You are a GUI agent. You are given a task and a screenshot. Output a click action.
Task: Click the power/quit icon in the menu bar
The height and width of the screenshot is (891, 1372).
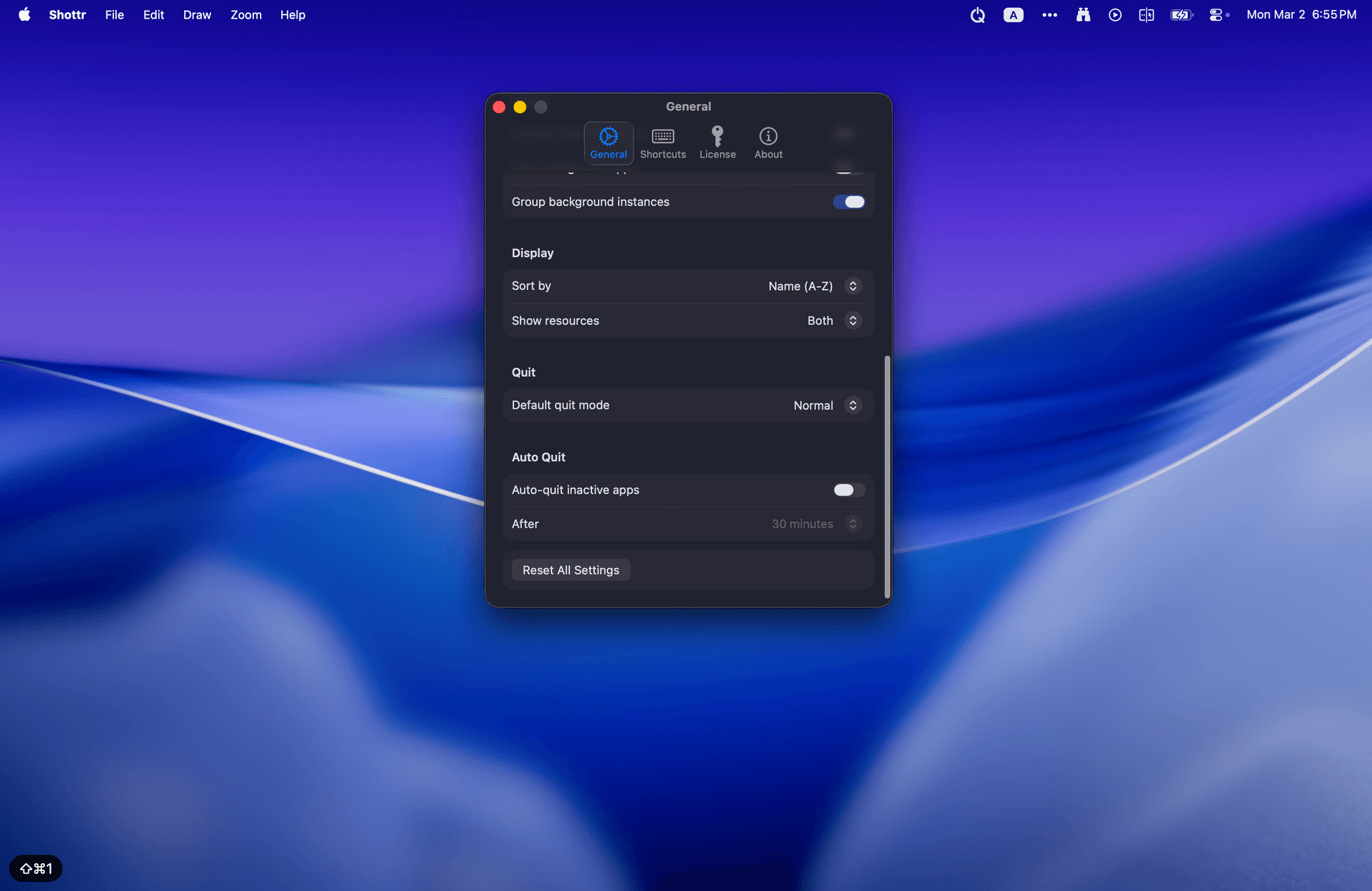977,14
